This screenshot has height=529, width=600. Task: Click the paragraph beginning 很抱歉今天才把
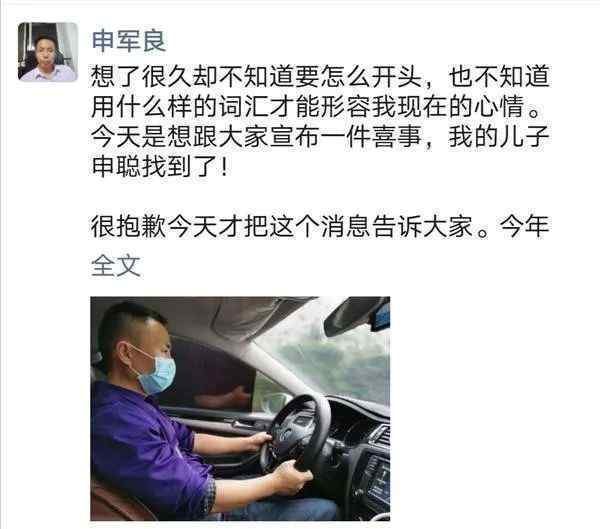pyautogui.click(x=320, y=227)
